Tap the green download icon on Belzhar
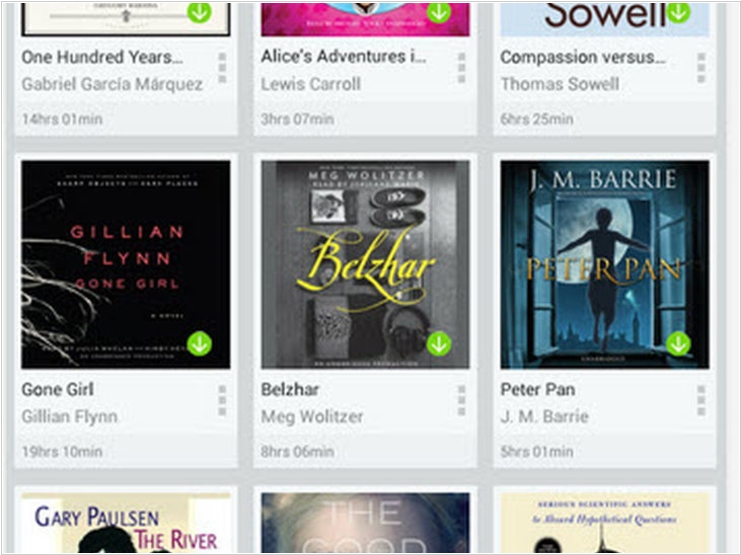This screenshot has height=555, width=741. [439, 344]
